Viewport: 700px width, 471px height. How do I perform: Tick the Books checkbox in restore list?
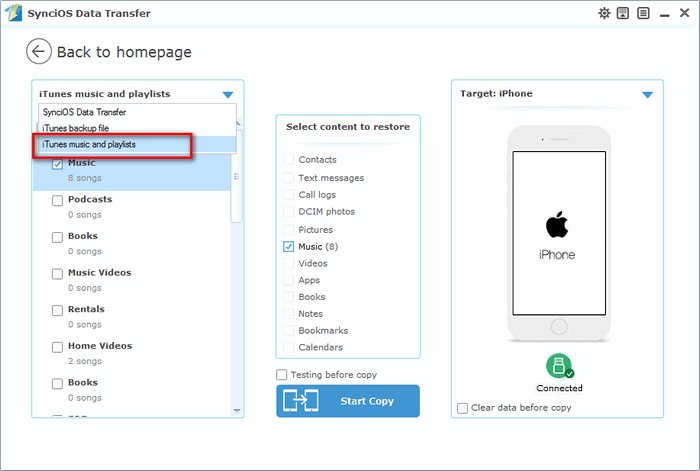[x=288, y=297]
